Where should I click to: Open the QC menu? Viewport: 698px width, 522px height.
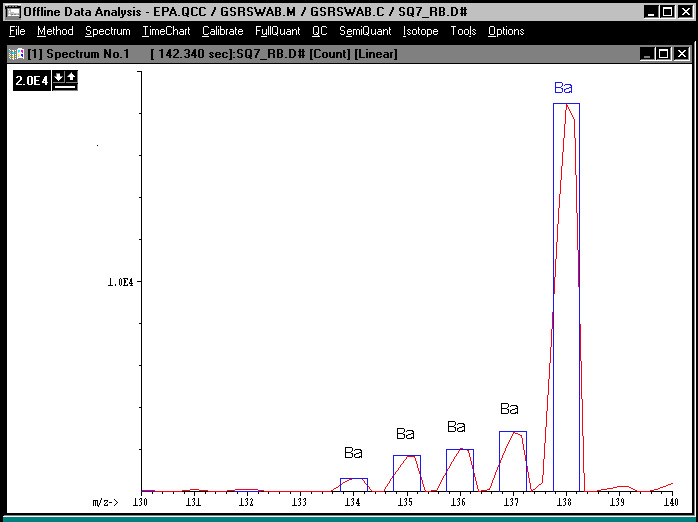click(x=319, y=31)
